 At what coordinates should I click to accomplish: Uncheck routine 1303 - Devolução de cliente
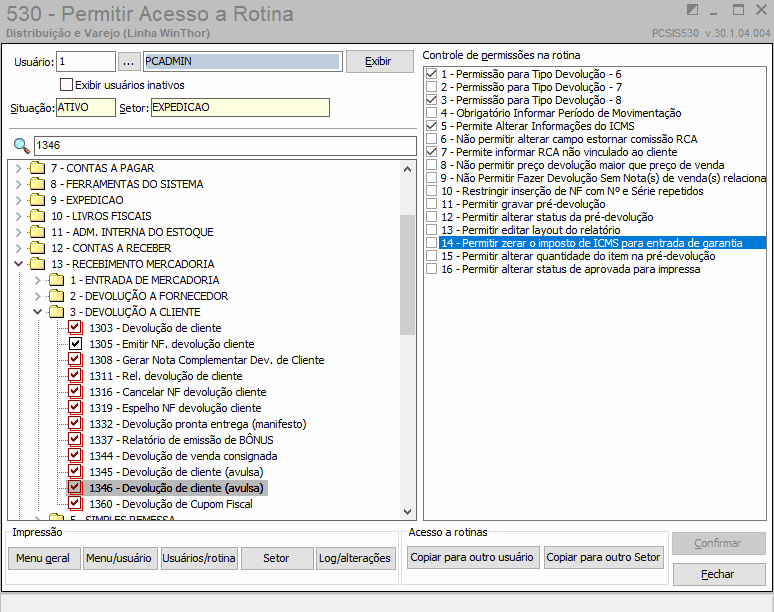[x=75, y=328]
